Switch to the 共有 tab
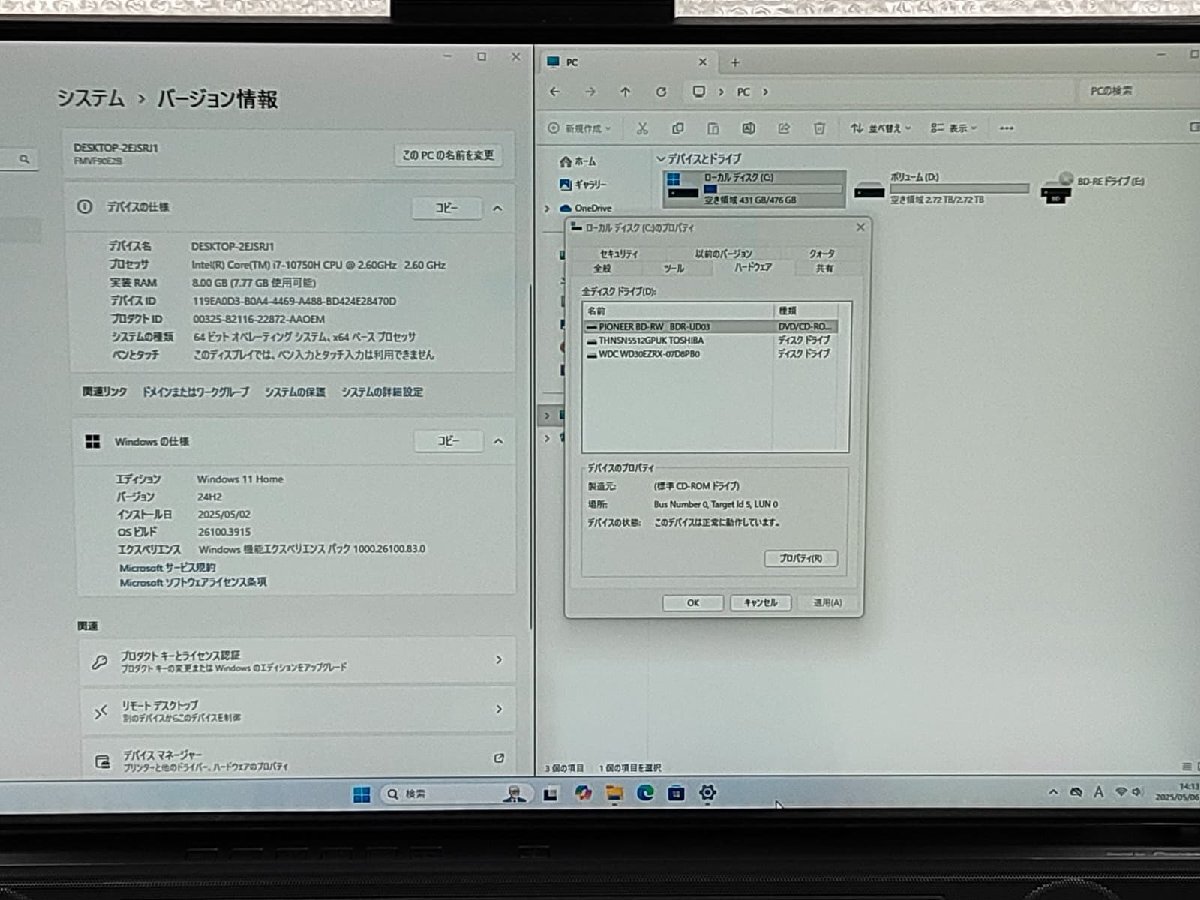 tap(824, 268)
